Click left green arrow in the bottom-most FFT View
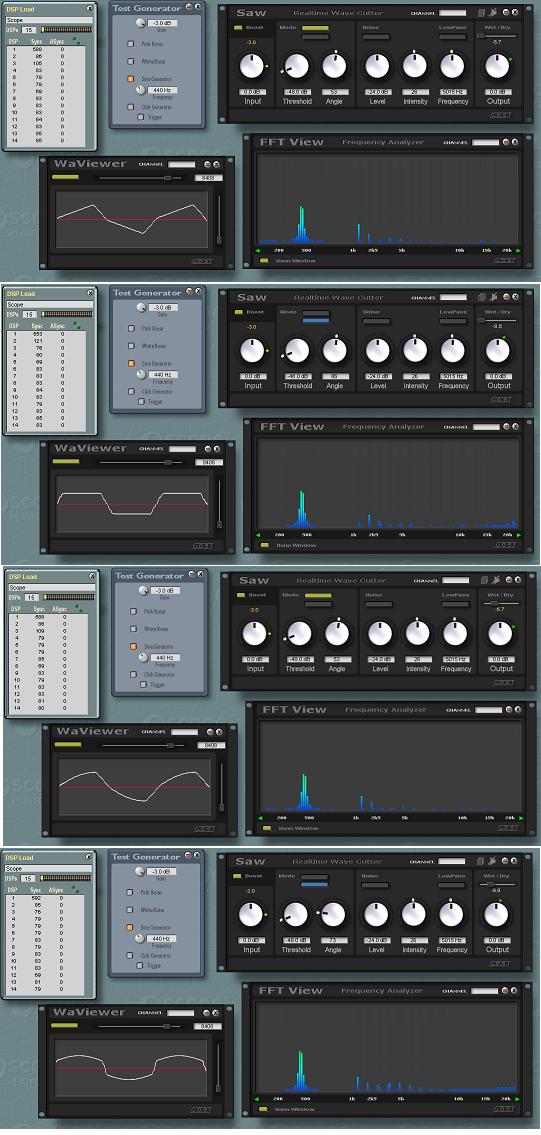Viewport: 541px width, 1135px height. (259, 1099)
